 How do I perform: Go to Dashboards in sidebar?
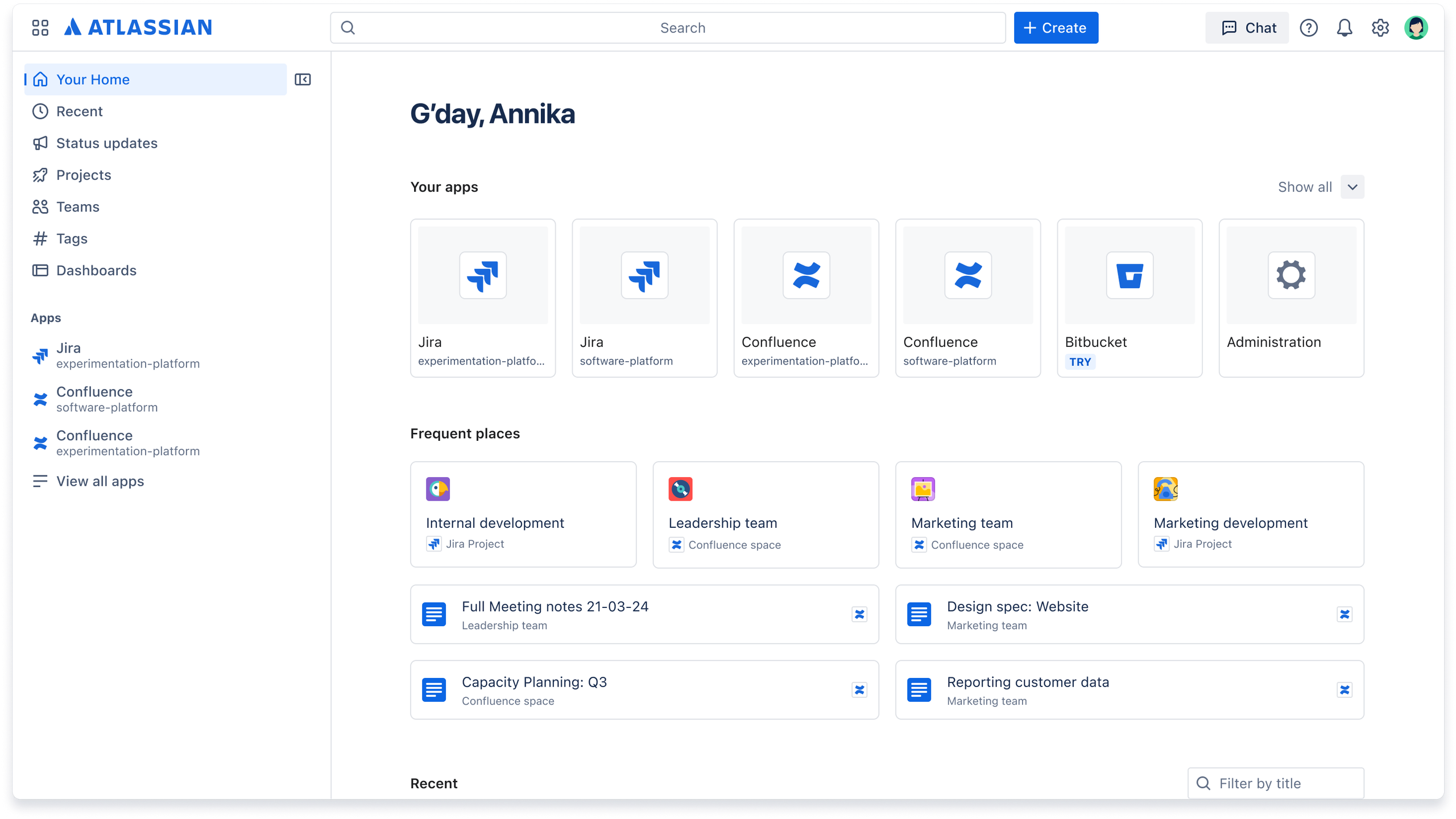[96, 270]
